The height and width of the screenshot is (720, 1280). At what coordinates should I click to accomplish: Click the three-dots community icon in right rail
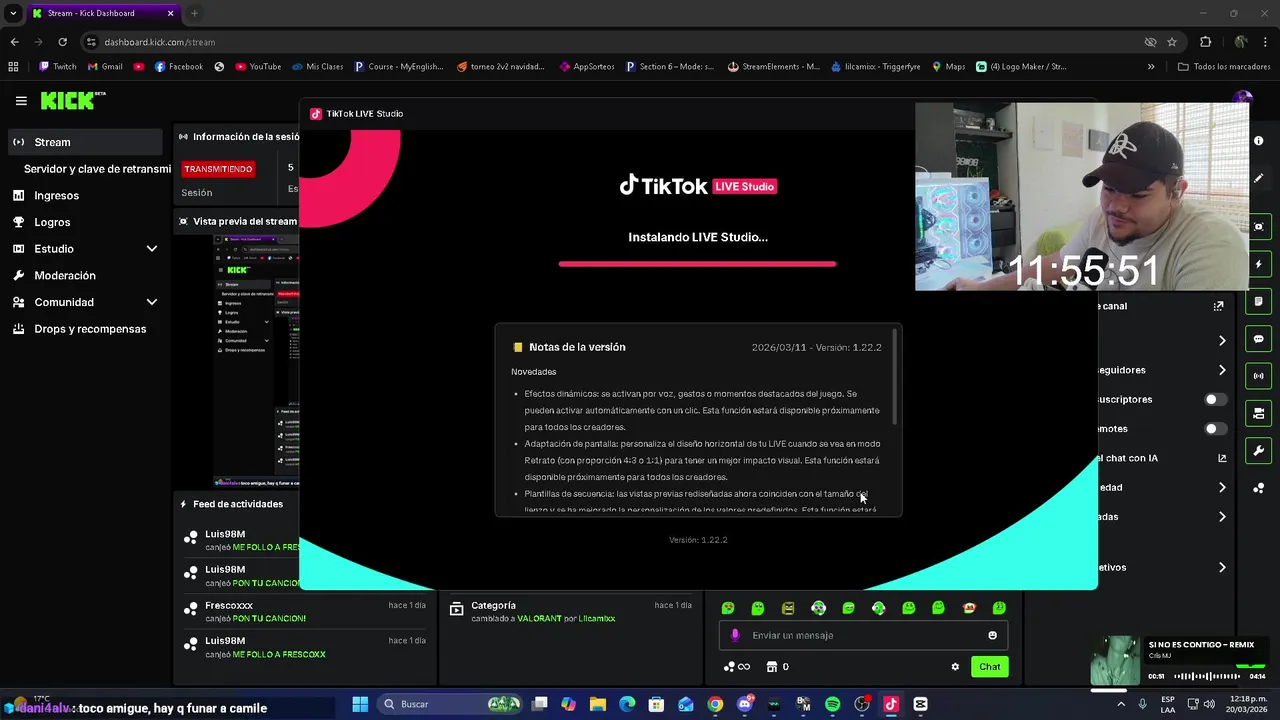[x=1258, y=488]
